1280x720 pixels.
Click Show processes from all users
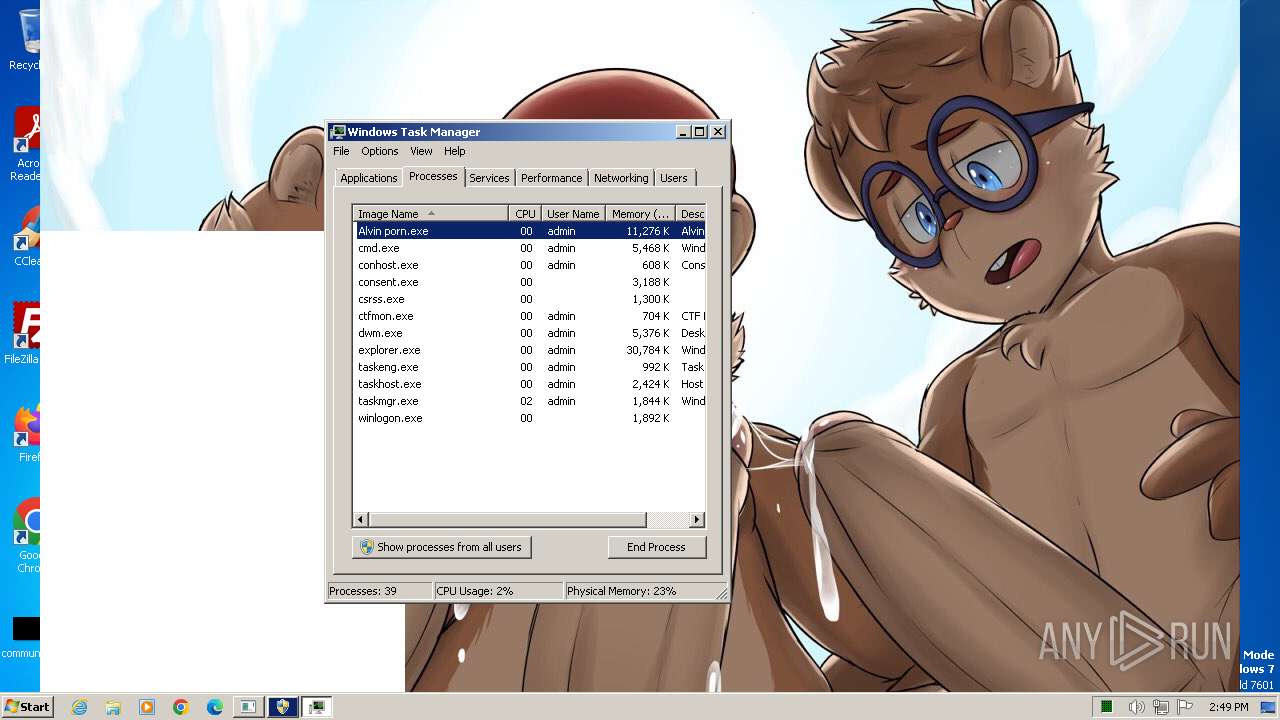(441, 547)
